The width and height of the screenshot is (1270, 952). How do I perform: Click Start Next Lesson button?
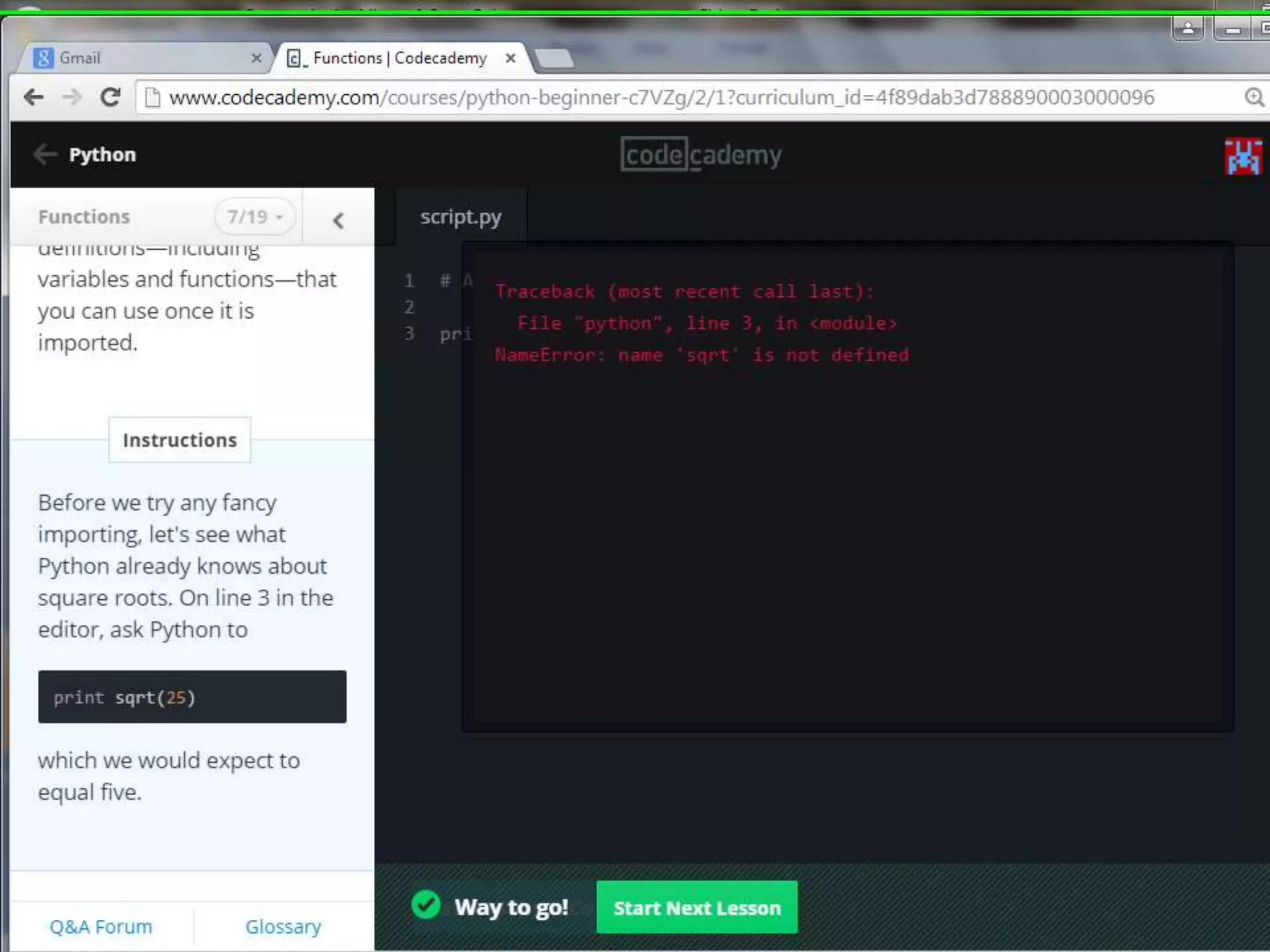tap(697, 907)
